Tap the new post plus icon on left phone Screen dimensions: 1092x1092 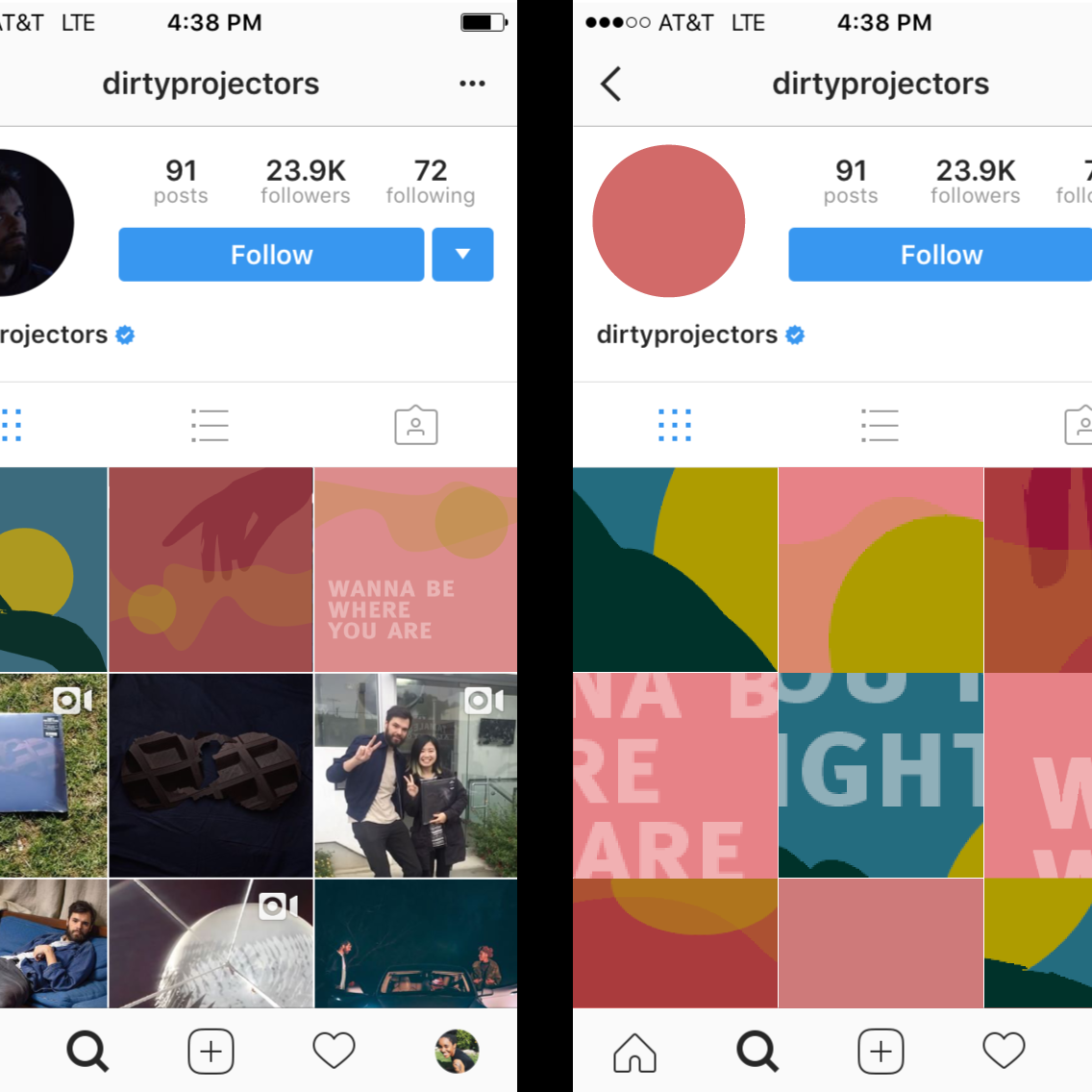[211, 1051]
